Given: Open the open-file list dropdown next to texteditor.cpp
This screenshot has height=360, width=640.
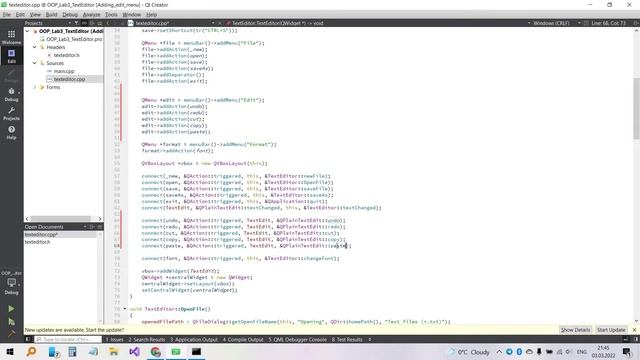Looking at the screenshot, I should [x=213, y=23].
